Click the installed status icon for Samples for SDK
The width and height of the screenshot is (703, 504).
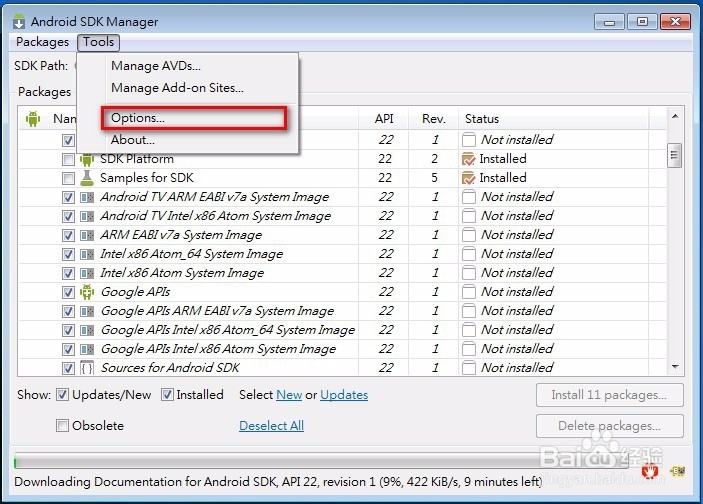tap(468, 178)
